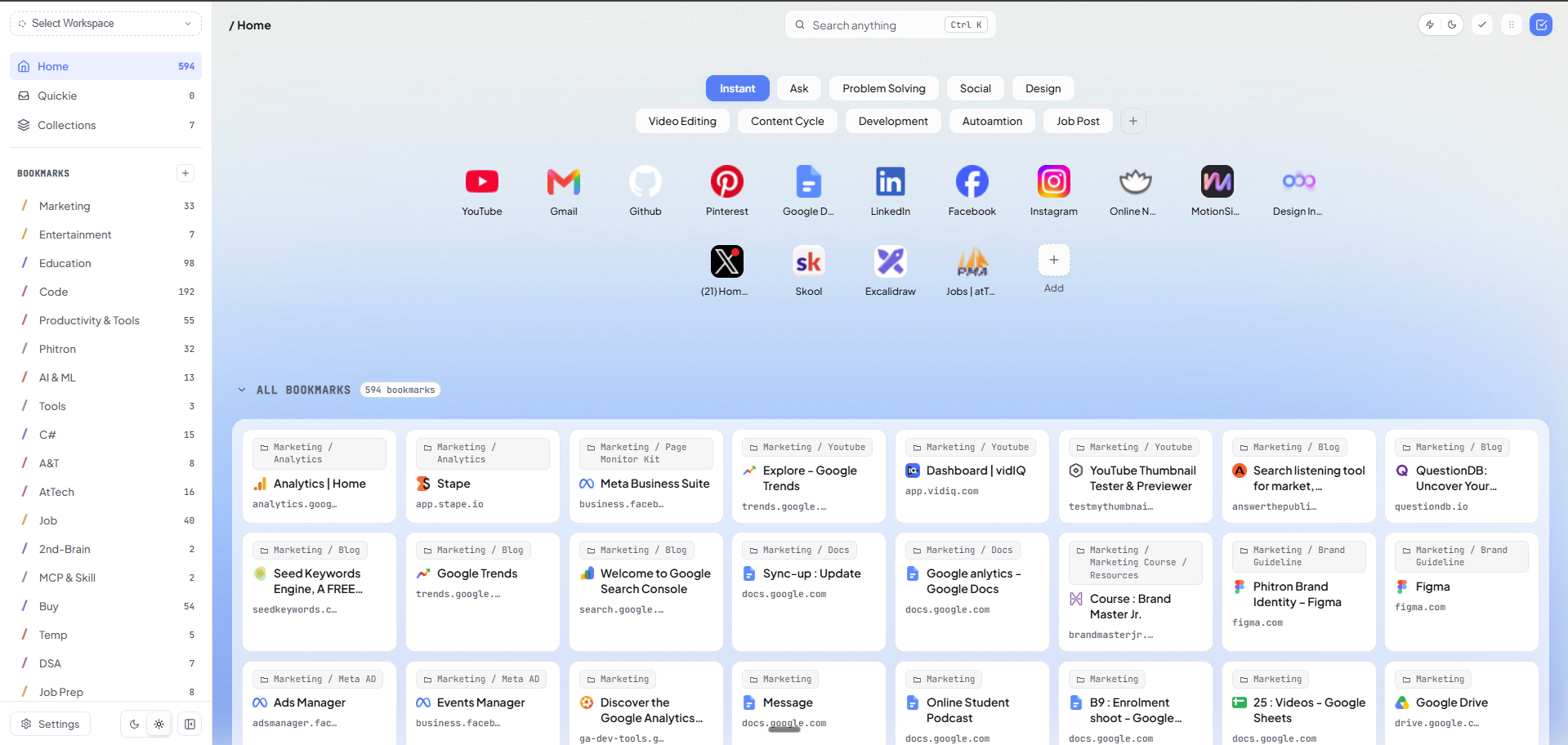The image size is (1568, 745).
Task: Toggle the sidebar panel layout button
Action: coord(190,724)
